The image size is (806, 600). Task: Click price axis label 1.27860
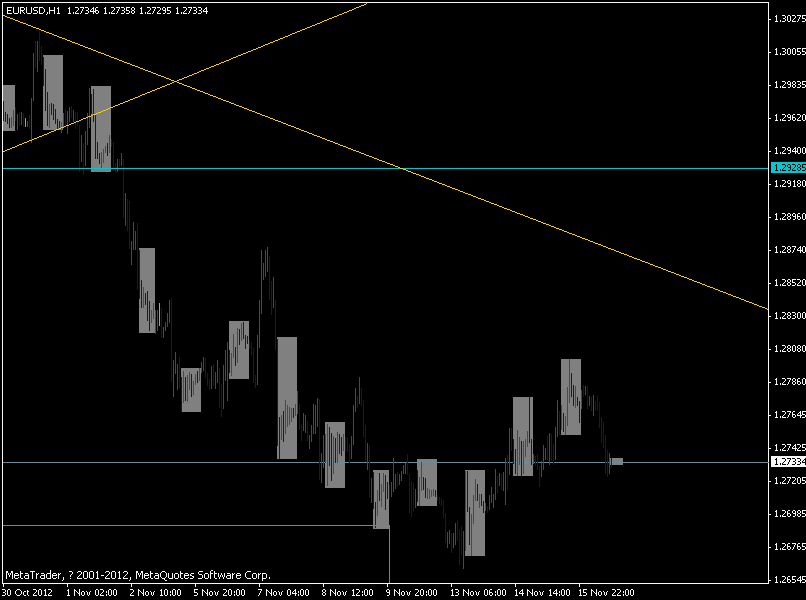coord(790,382)
